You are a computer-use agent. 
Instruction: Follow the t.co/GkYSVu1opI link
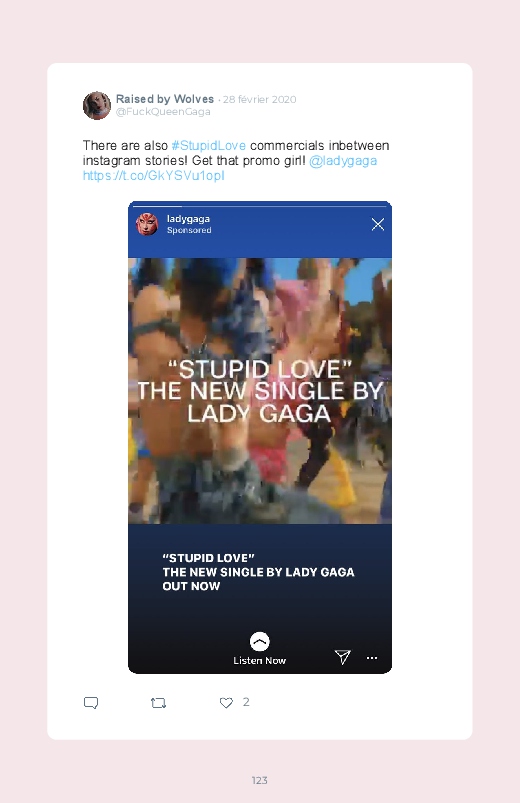[154, 176]
